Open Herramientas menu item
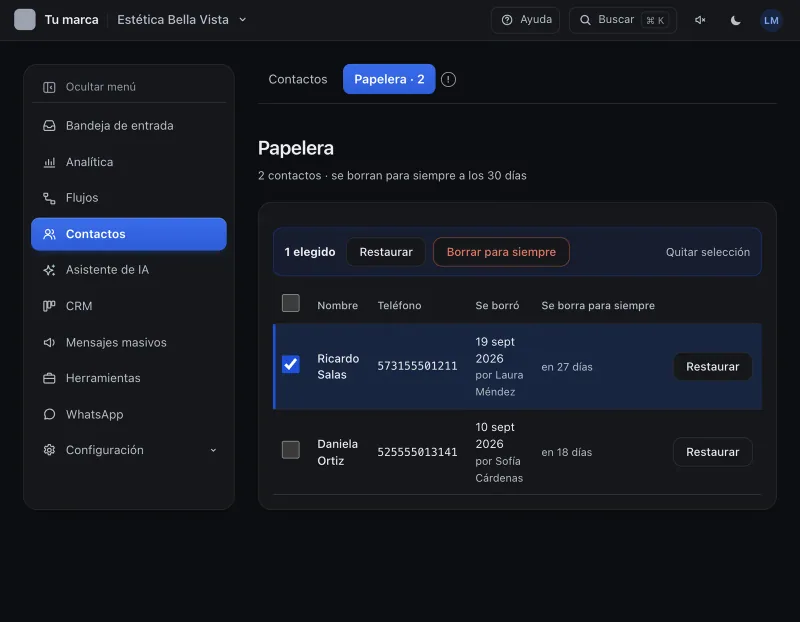 129,378
